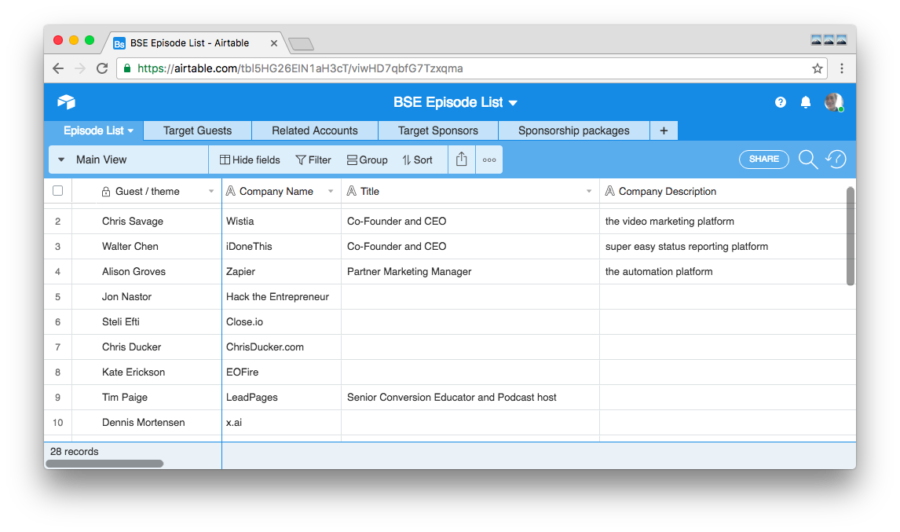Image resolution: width=900 pixels, height=532 pixels.
Task: Toggle the select-all records checkbox
Action: (58, 191)
